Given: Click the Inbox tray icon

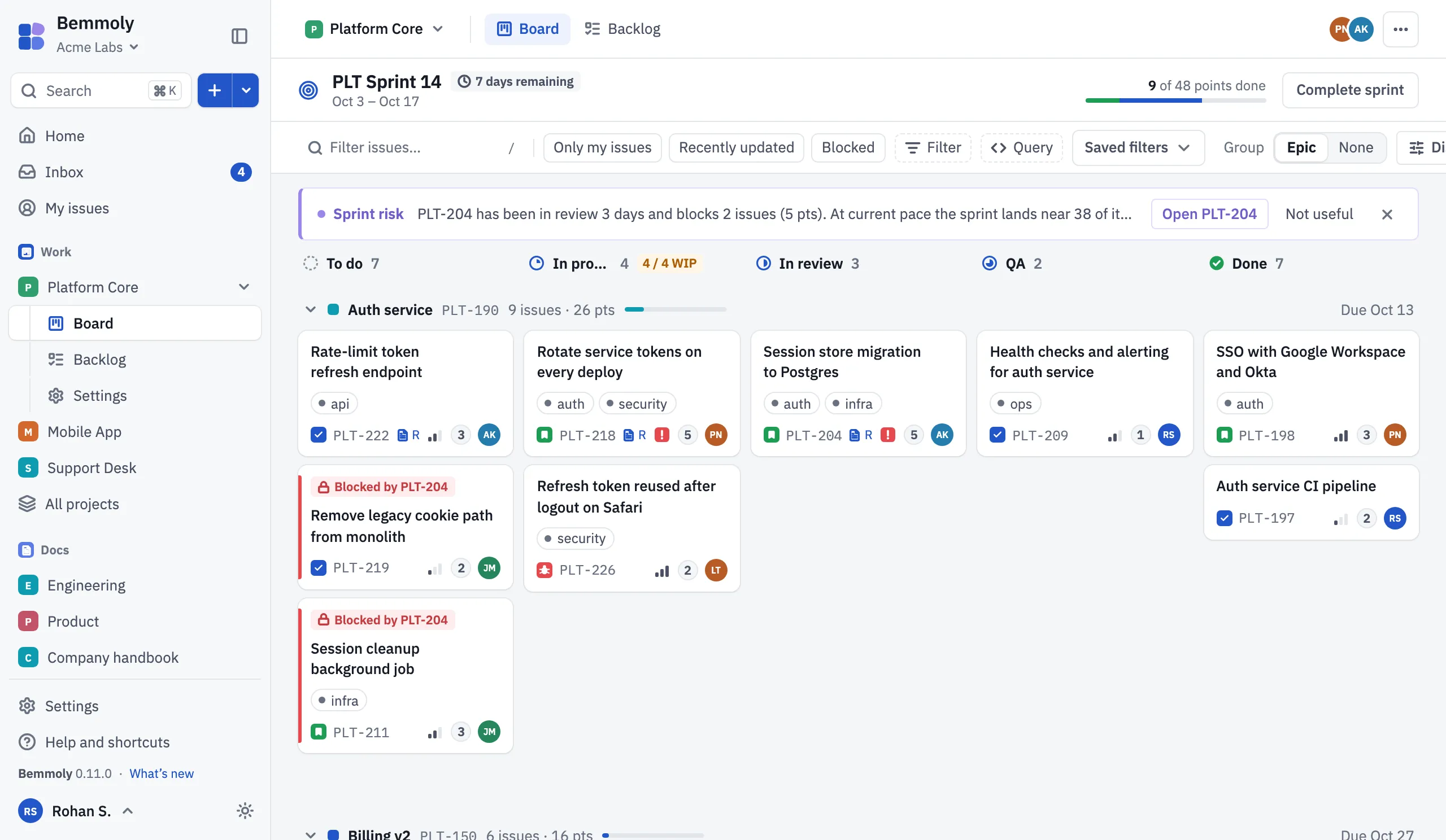Looking at the screenshot, I should coord(27,172).
